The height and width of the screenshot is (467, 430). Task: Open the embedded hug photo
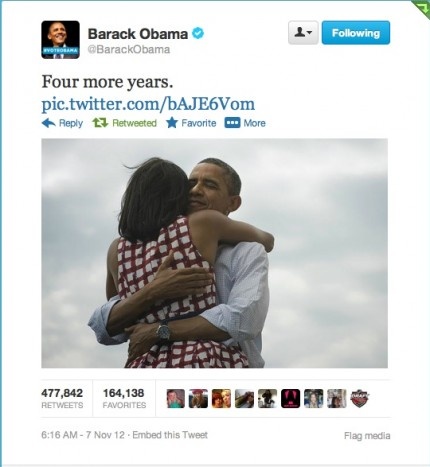[214, 253]
